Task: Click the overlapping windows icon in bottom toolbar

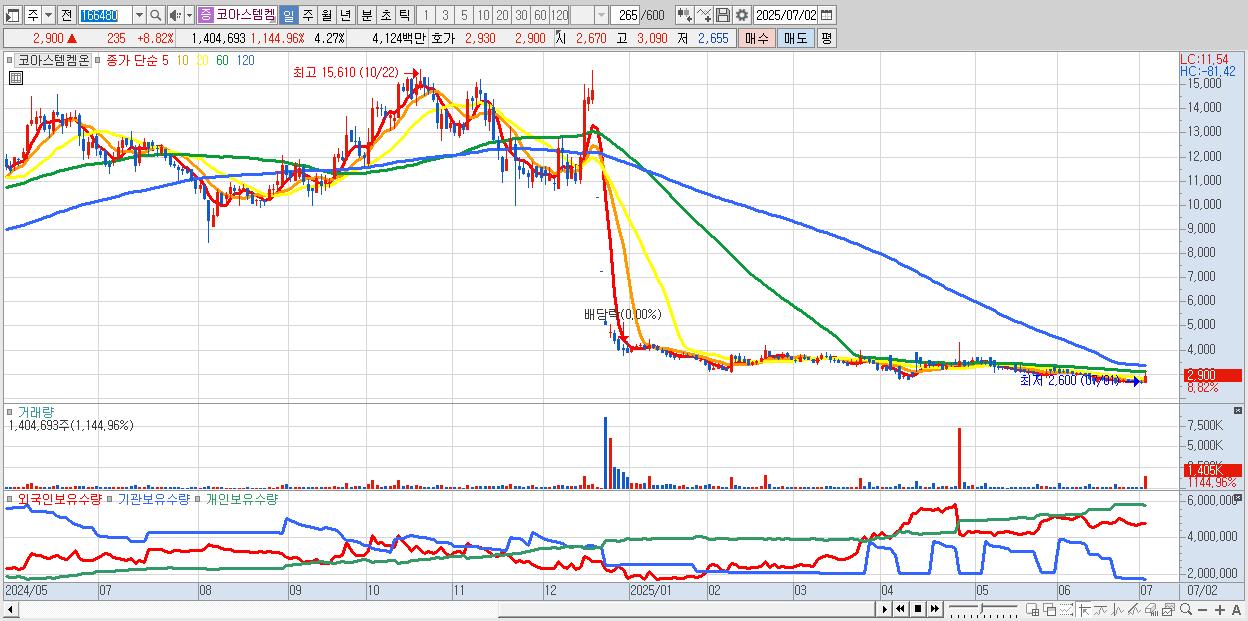Action: point(1049,610)
